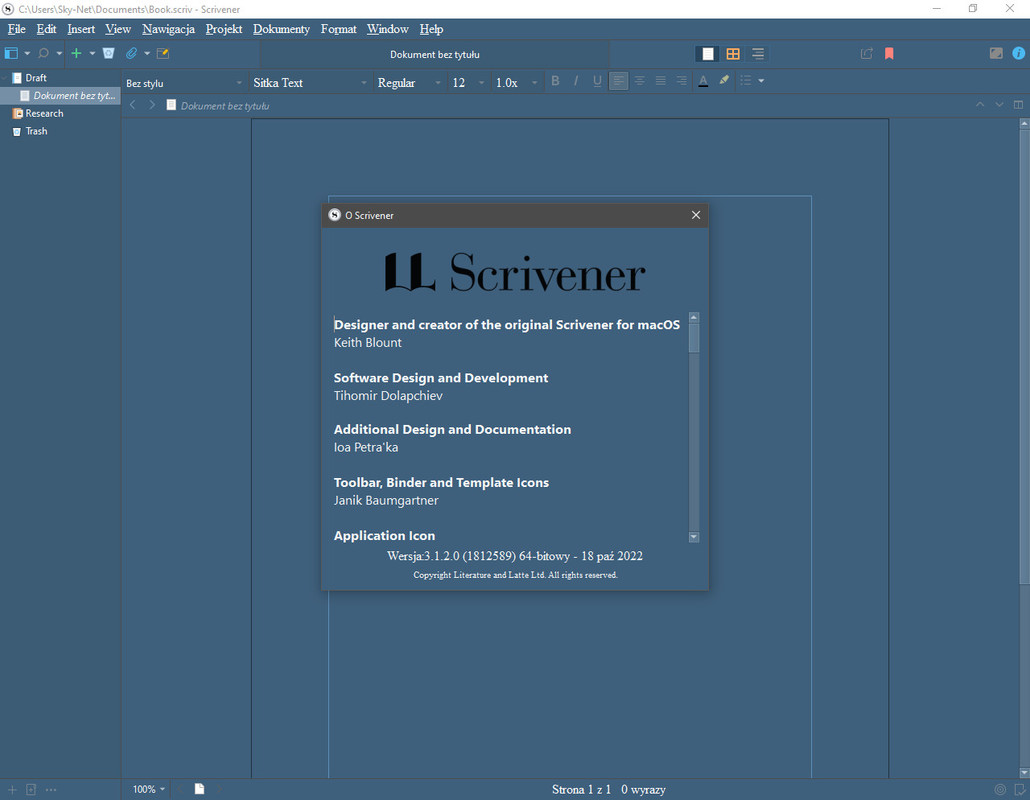Open binder footer ellipsis options

coord(51,789)
